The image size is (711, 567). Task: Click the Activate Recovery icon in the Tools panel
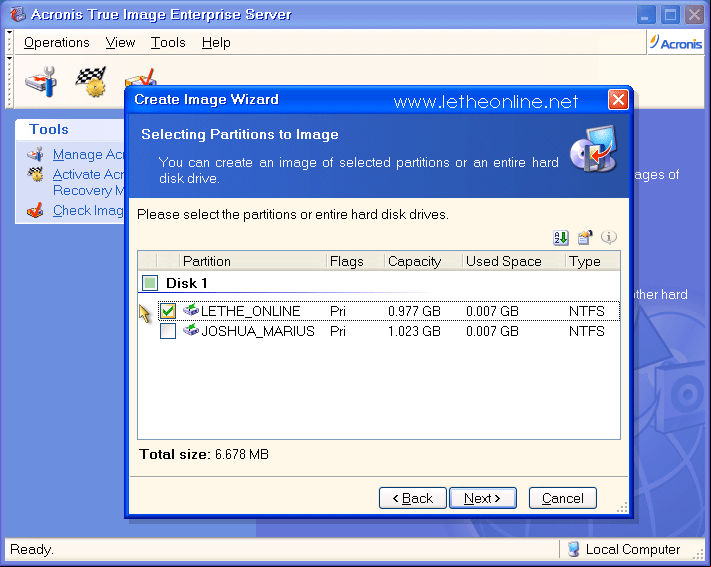[x=35, y=174]
